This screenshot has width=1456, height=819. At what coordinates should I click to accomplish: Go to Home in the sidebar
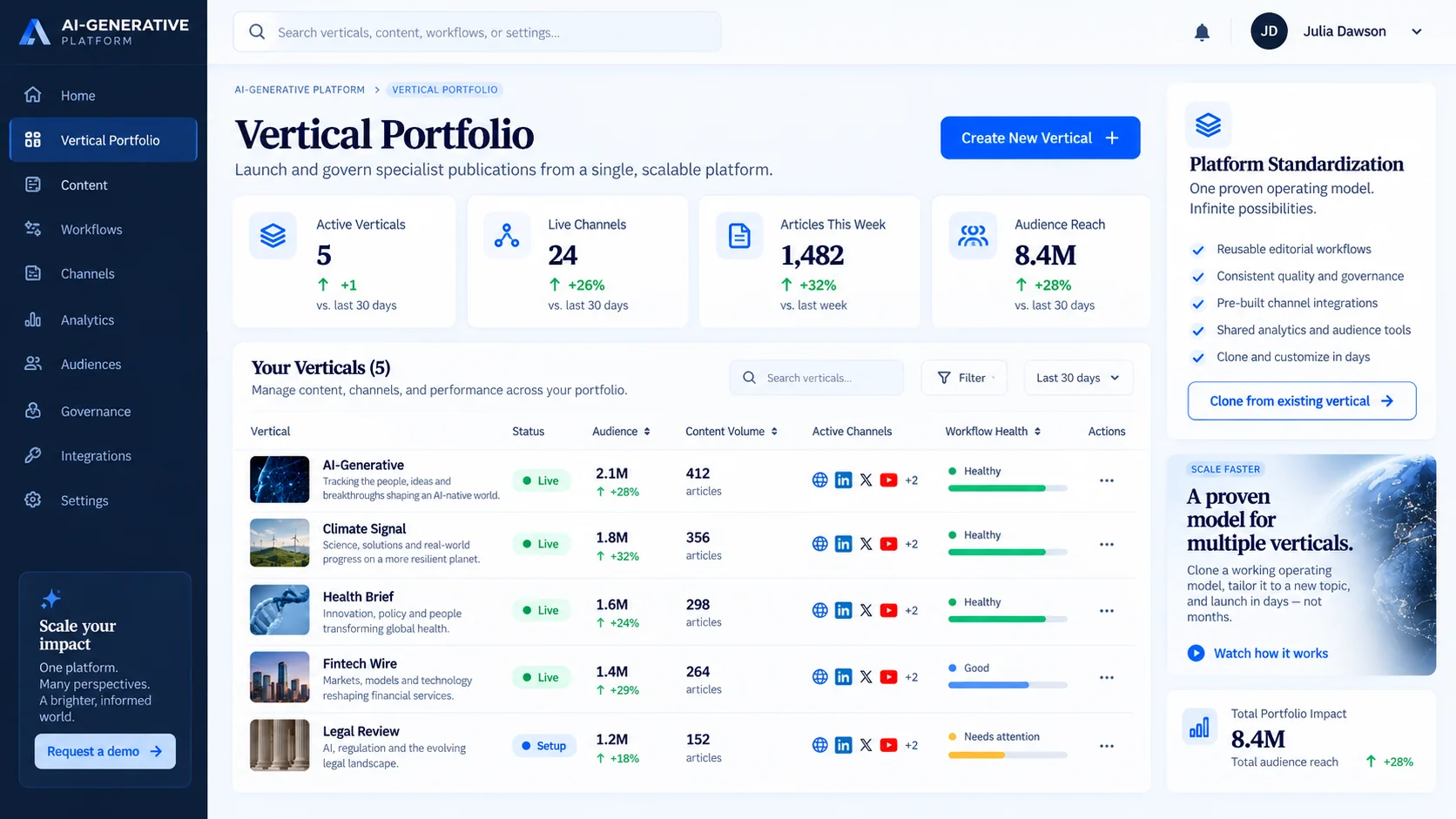tap(104, 96)
